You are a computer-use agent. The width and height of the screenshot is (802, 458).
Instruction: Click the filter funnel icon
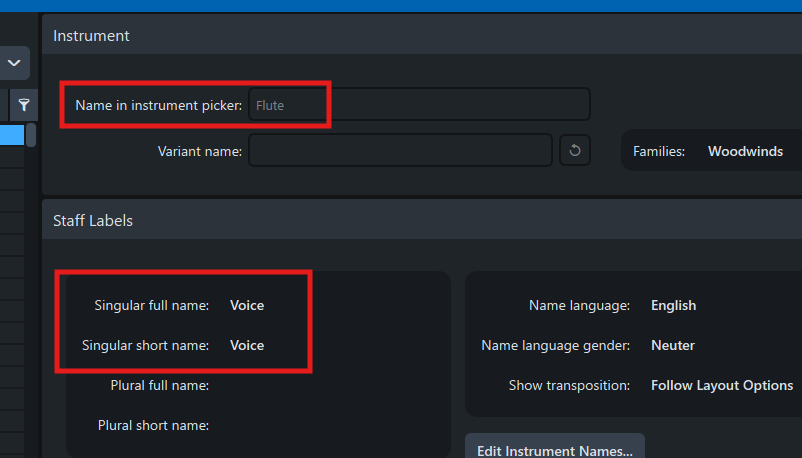[24, 105]
